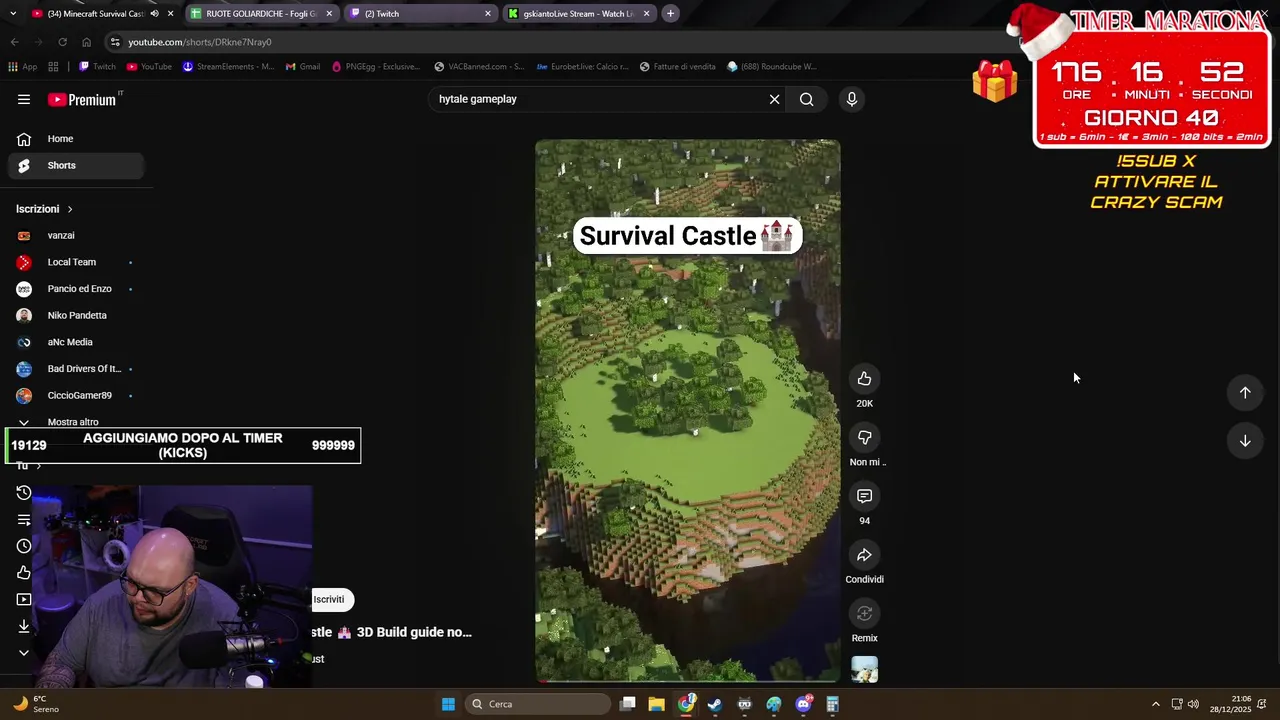Open the Your videos play-box icon
Image resolution: width=1280 pixels, height=720 pixels.
coord(24,600)
